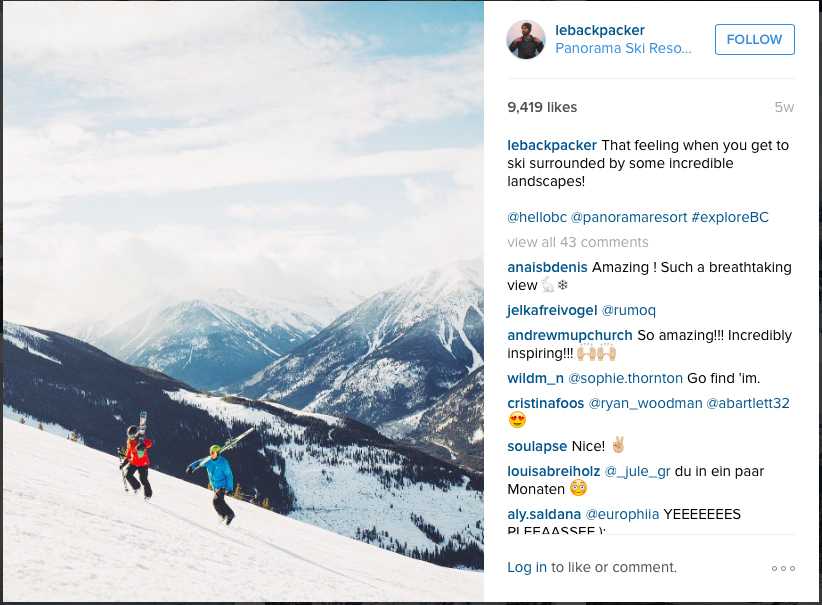Open Panorama Ski Resort location link
Image resolution: width=822 pixels, height=605 pixels.
[623, 48]
